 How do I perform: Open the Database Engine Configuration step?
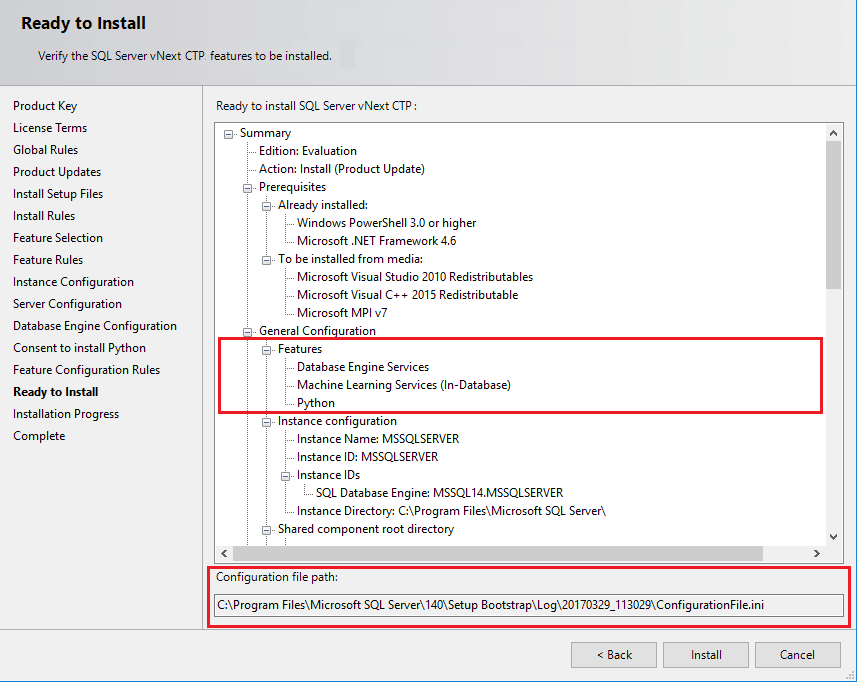[x=94, y=325]
